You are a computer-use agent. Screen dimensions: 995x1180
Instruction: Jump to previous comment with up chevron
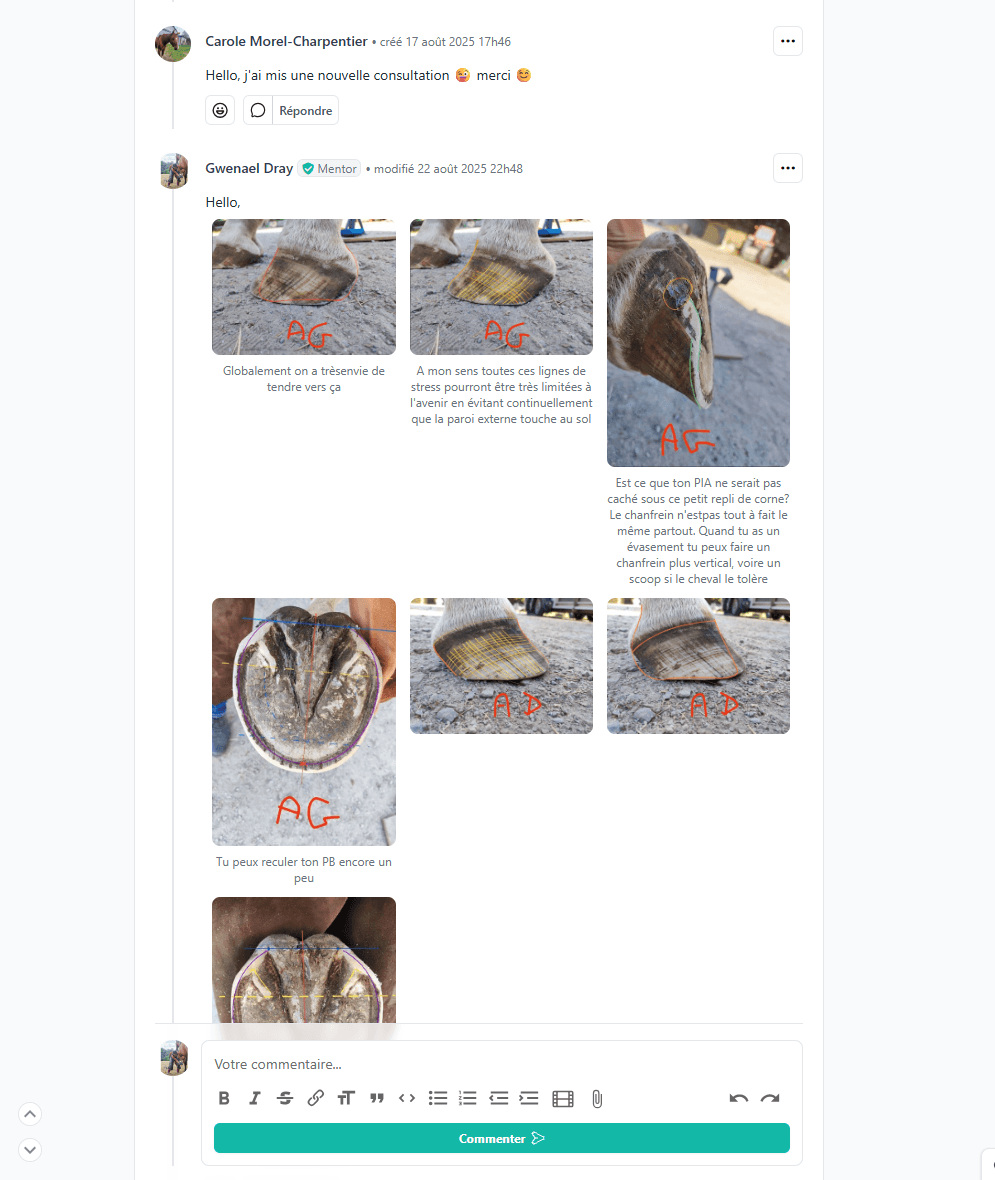tap(30, 1114)
